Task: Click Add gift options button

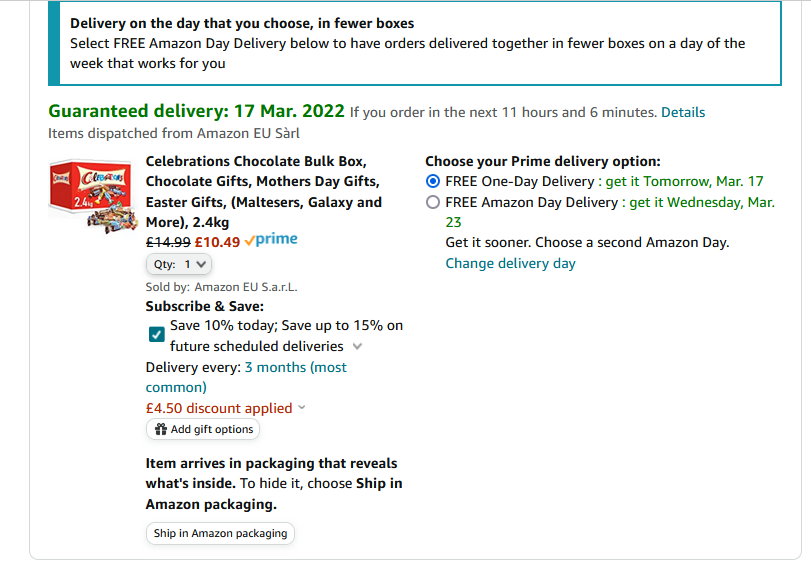Action: tap(203, 429)
